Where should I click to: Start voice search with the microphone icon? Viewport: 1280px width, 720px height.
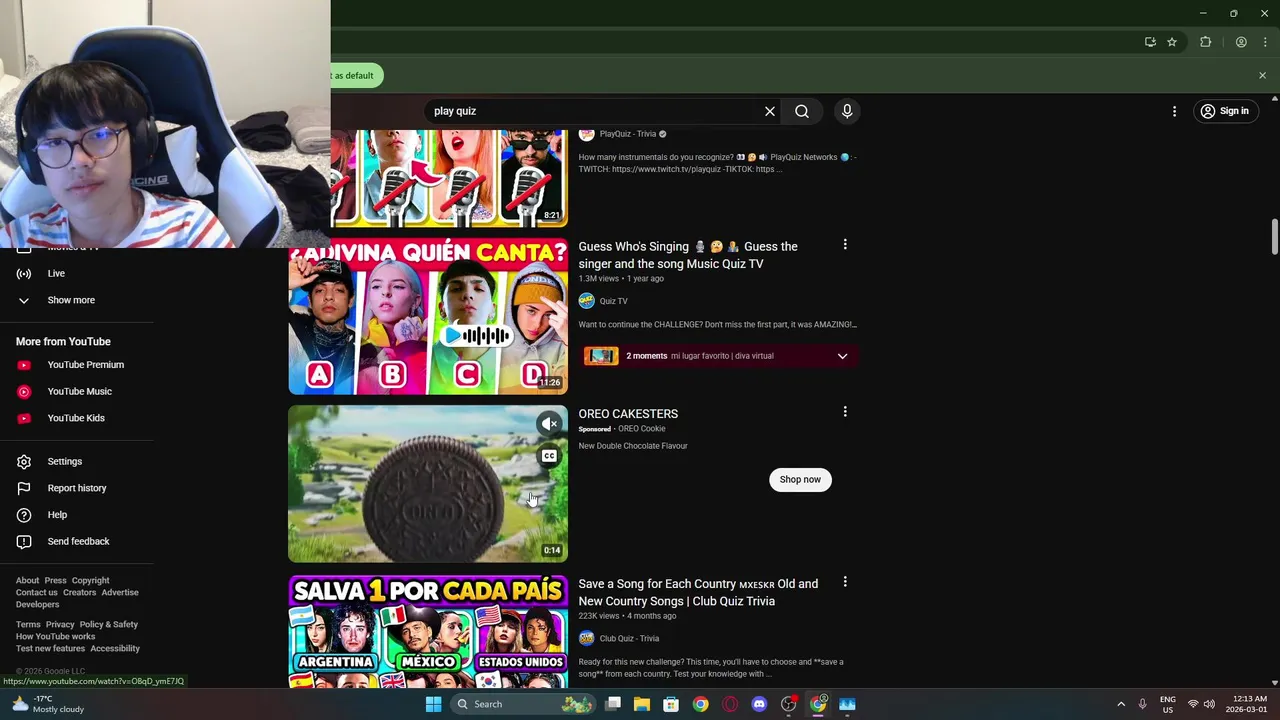point(847,111)
